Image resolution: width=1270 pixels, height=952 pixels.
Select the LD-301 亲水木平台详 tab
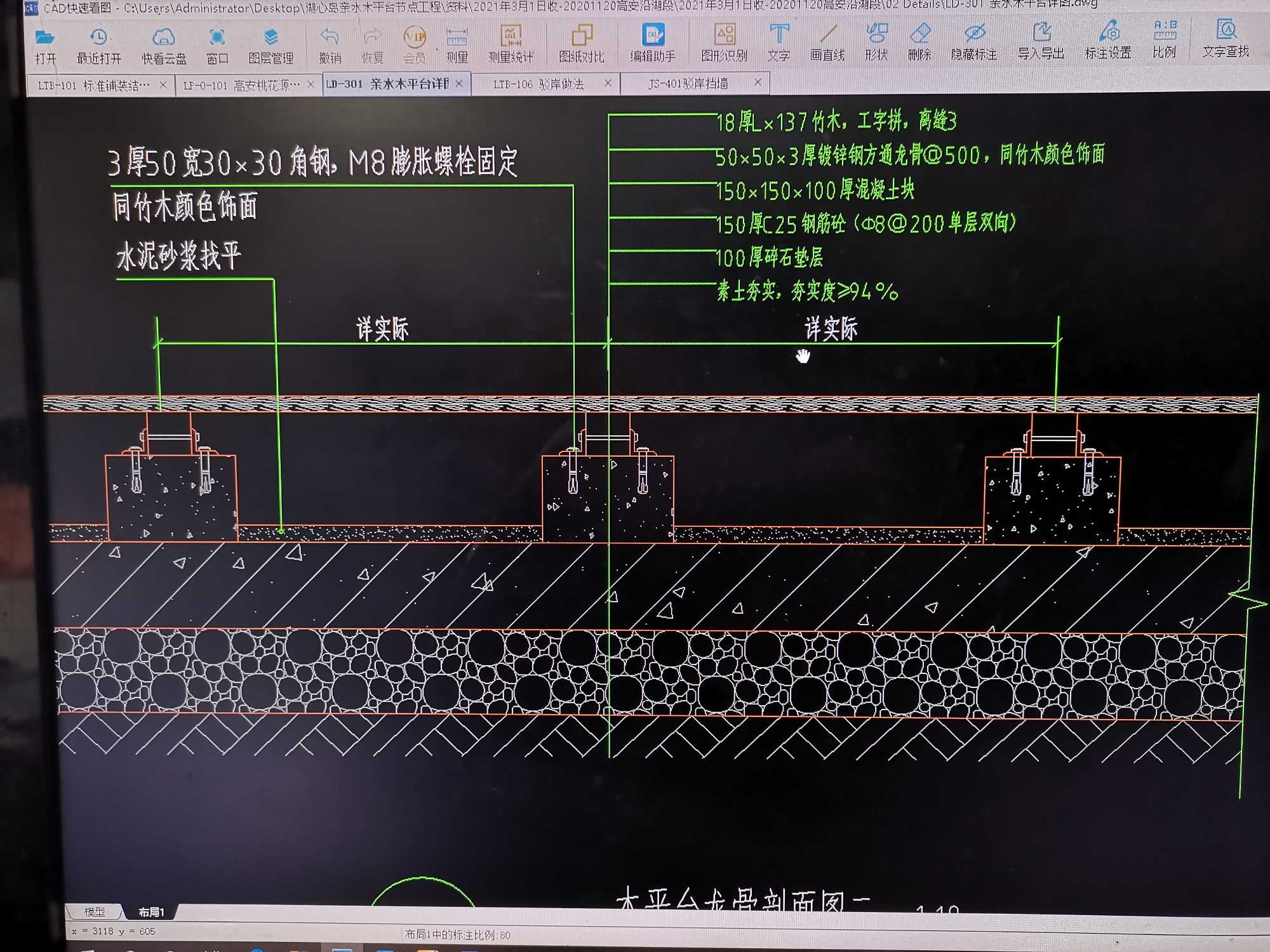(x=387, y=84)
